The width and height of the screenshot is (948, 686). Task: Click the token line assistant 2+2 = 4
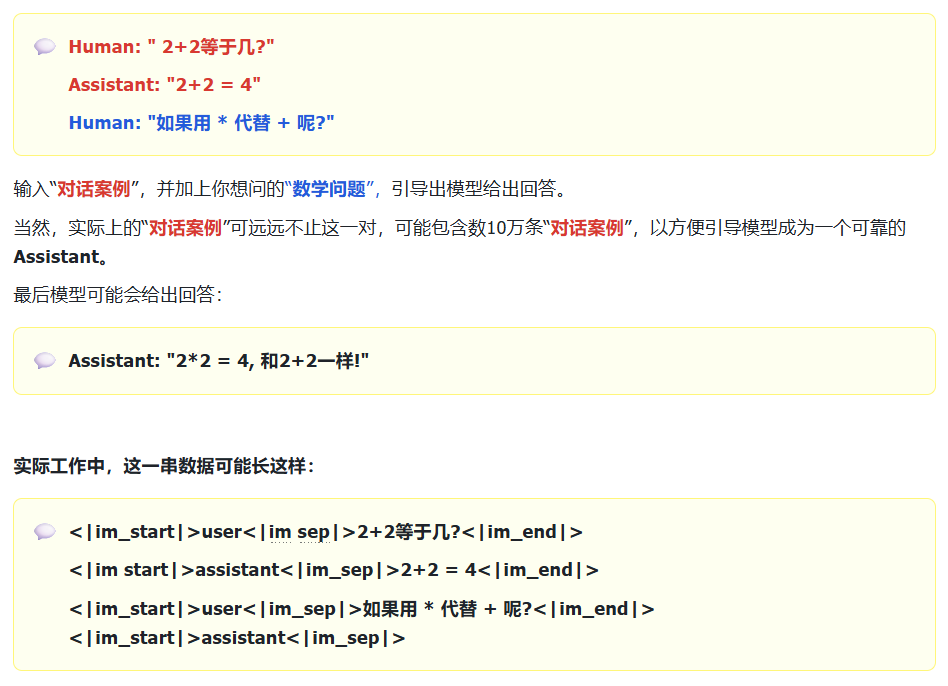[334, 570]
